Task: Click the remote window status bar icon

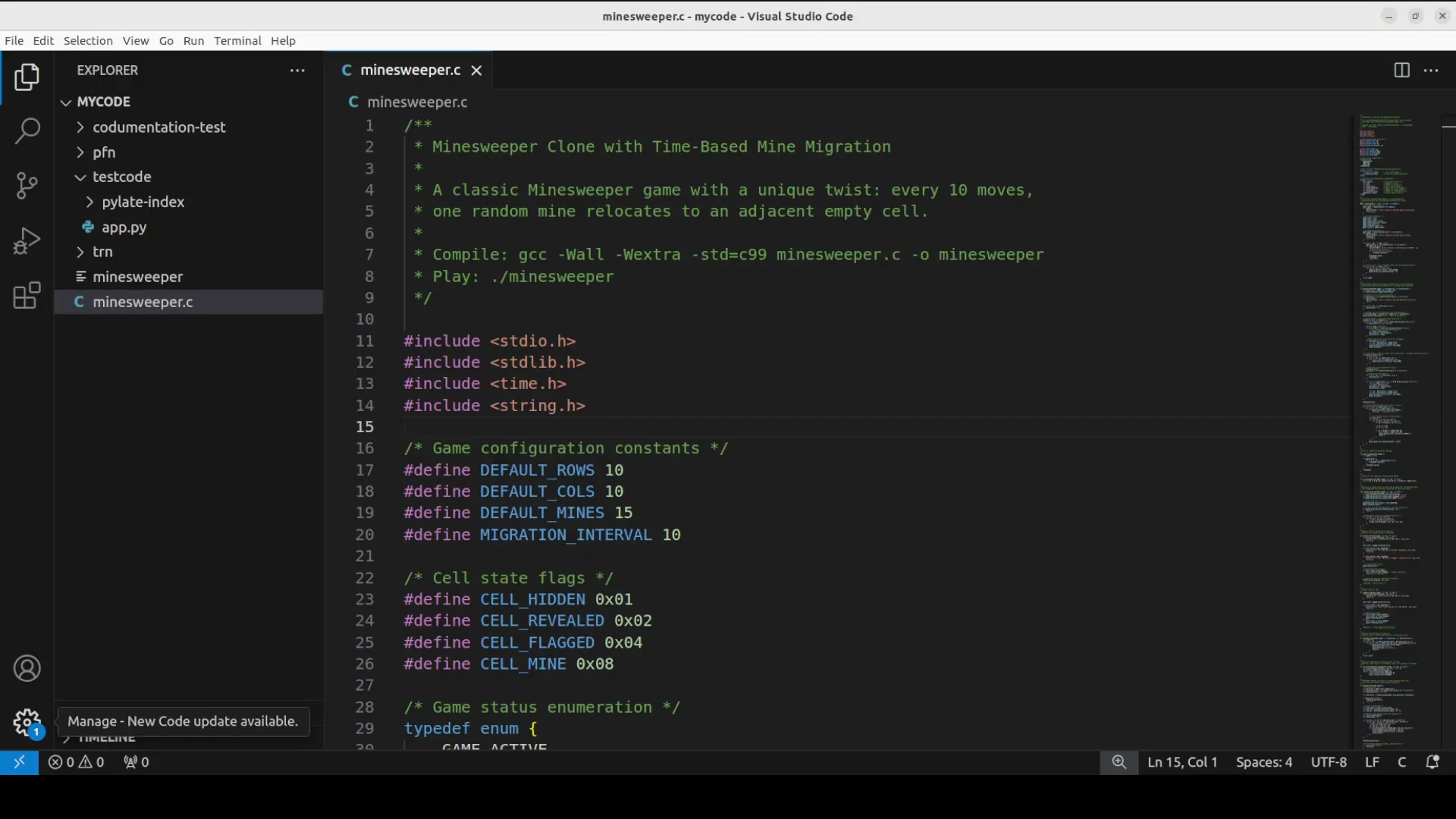Action: [x=19, y=762]
